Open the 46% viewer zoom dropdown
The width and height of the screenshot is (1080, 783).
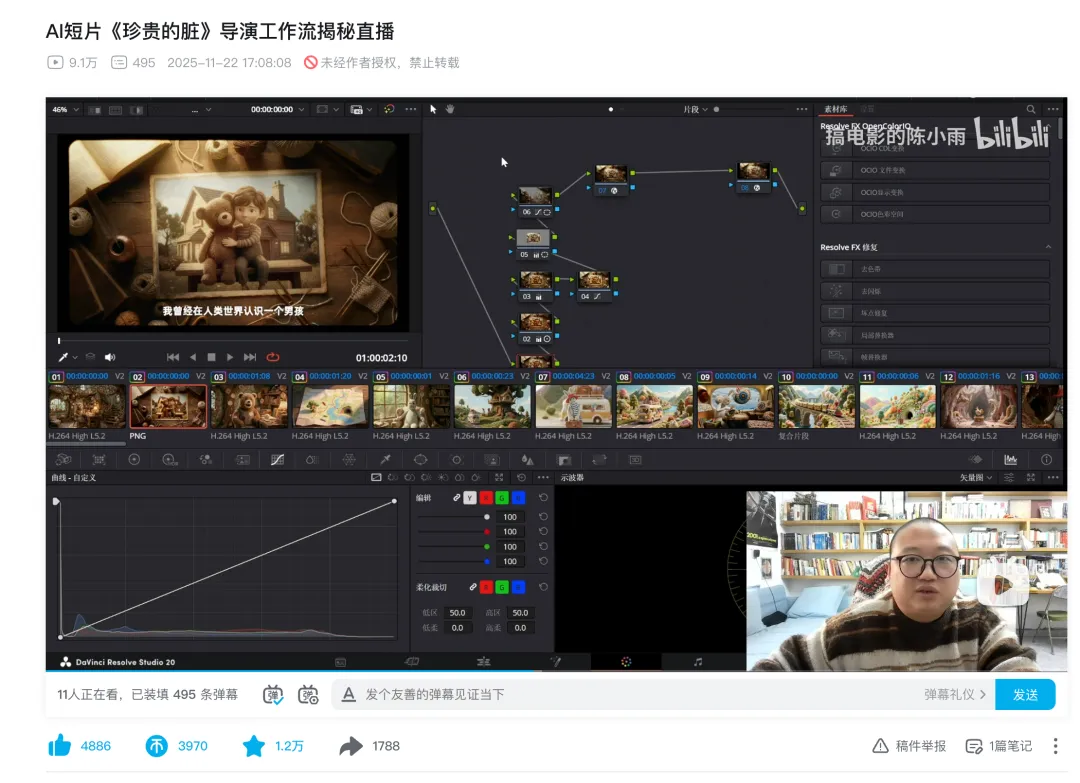66,109
